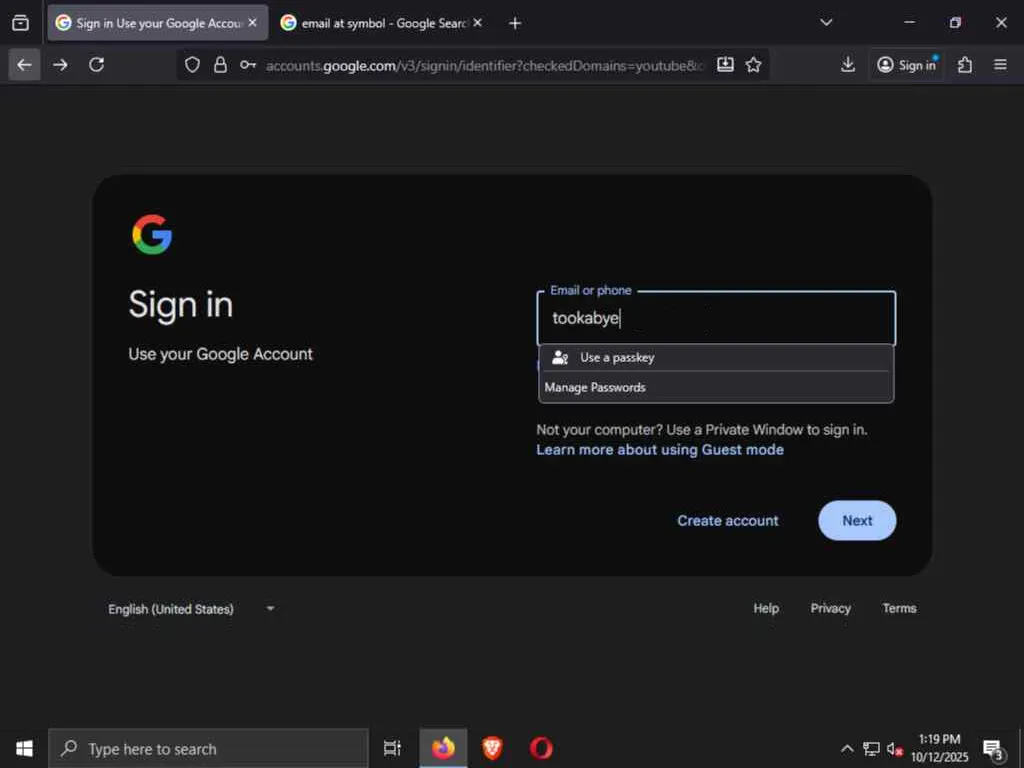Go back one page with back arrow
The width and height of the screenshot is (1024, 768).
tap(24, 65)
